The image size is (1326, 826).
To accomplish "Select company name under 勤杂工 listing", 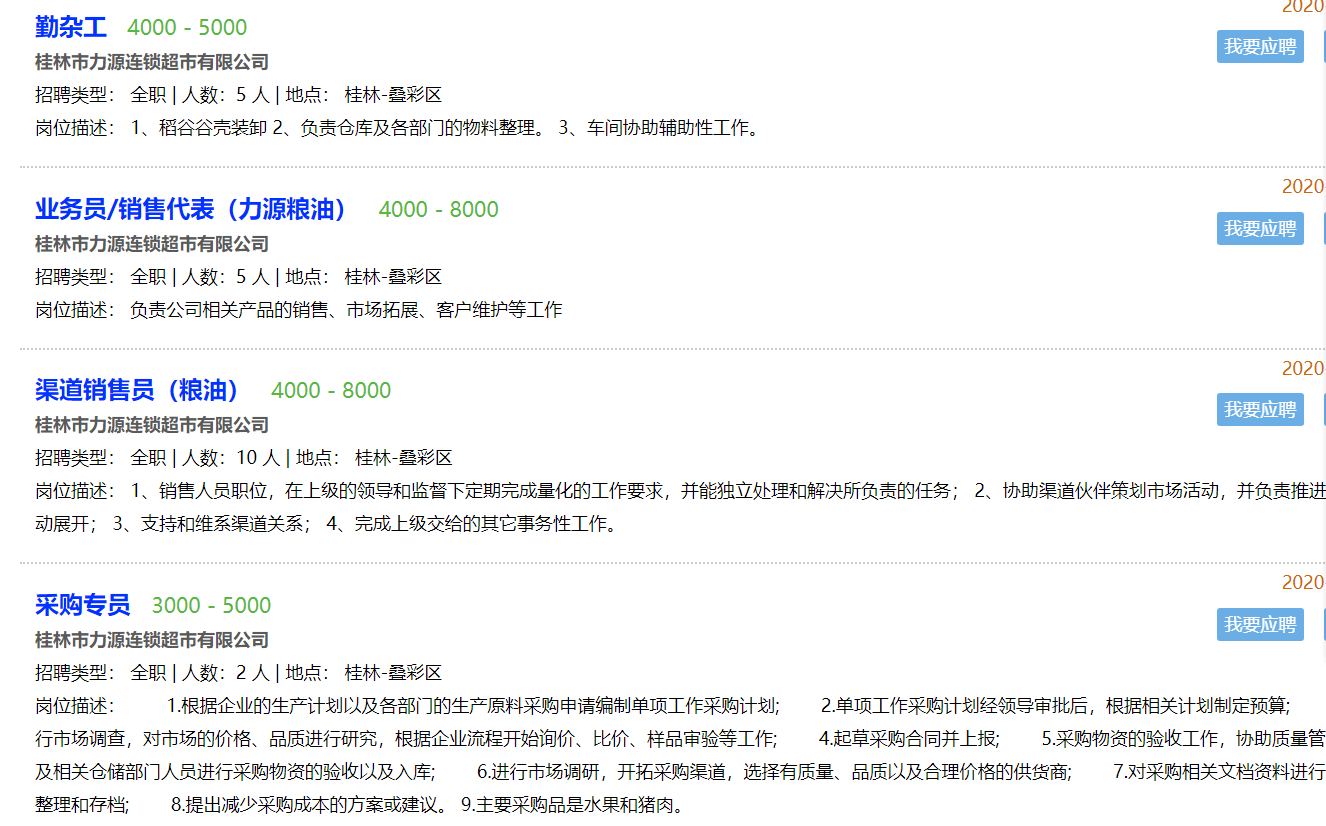I will coord(152,62).
